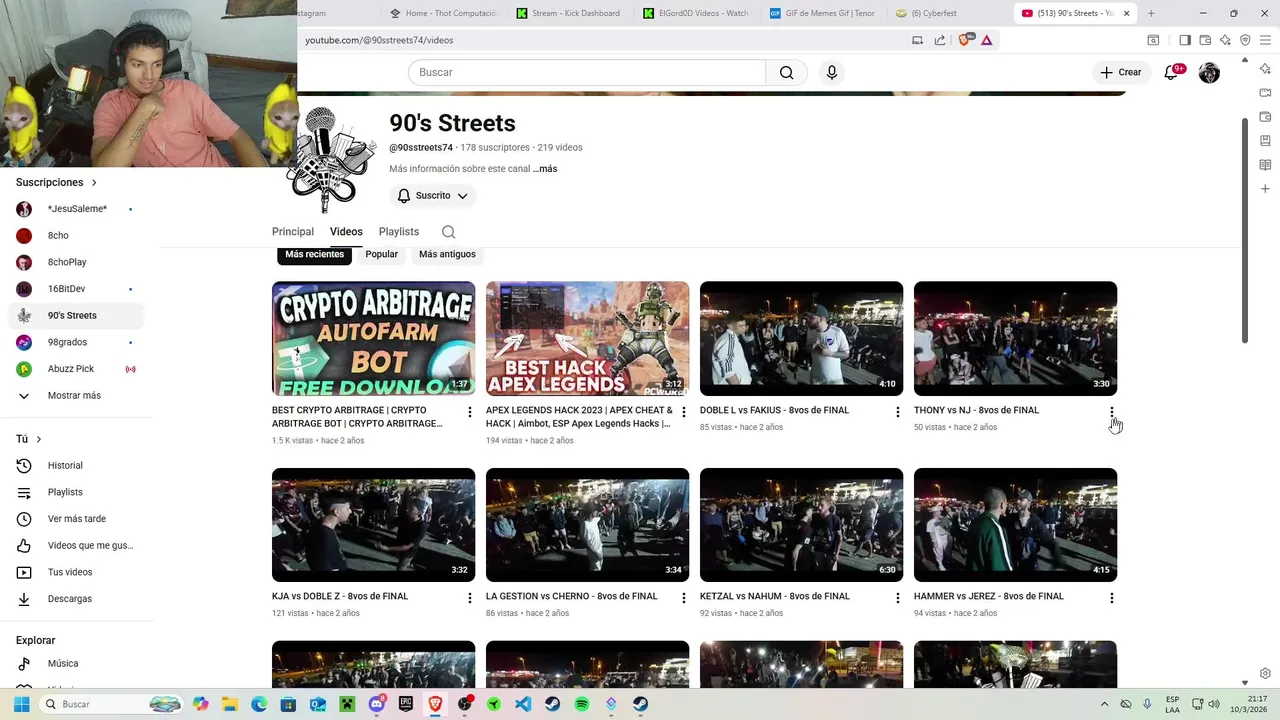1280x720 pixels.
Task: Open a new browser tab
Action: (1151, 13)
